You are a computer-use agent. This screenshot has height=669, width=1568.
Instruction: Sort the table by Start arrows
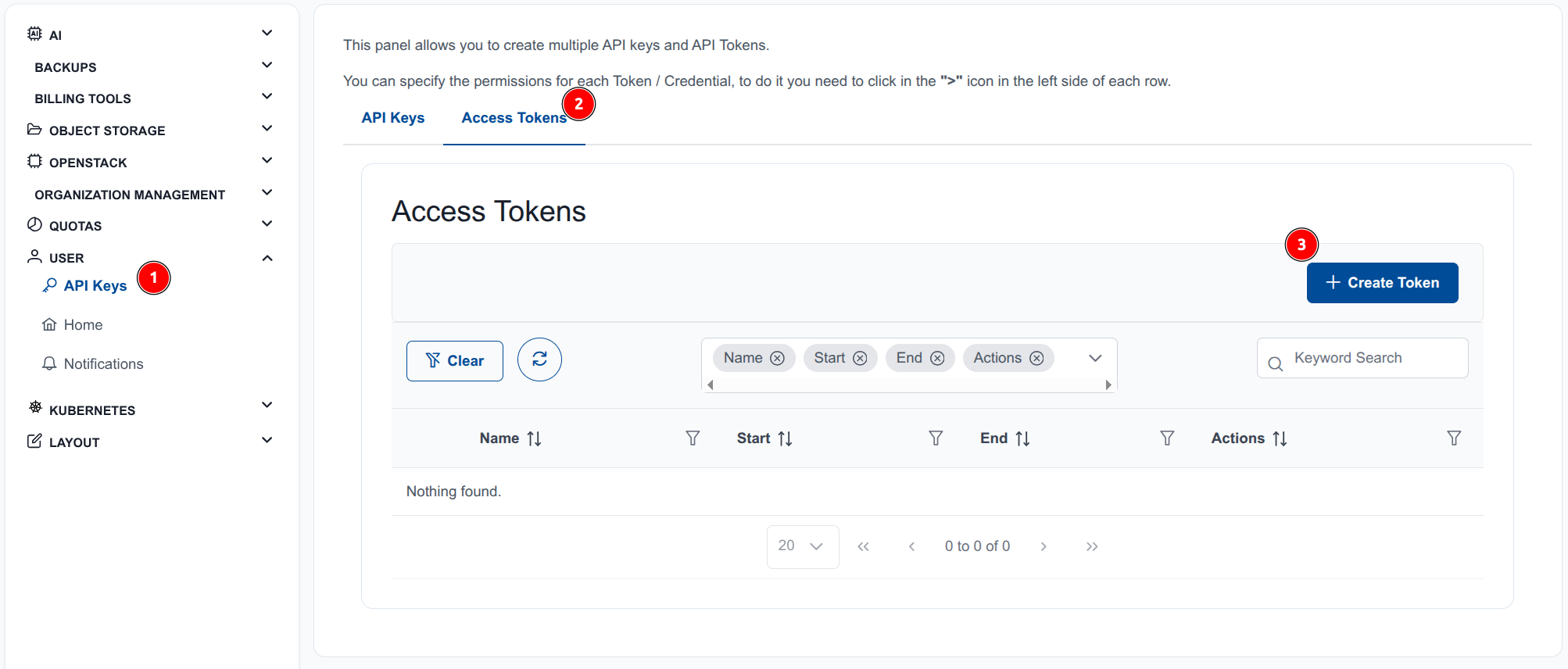pos(786,439)
